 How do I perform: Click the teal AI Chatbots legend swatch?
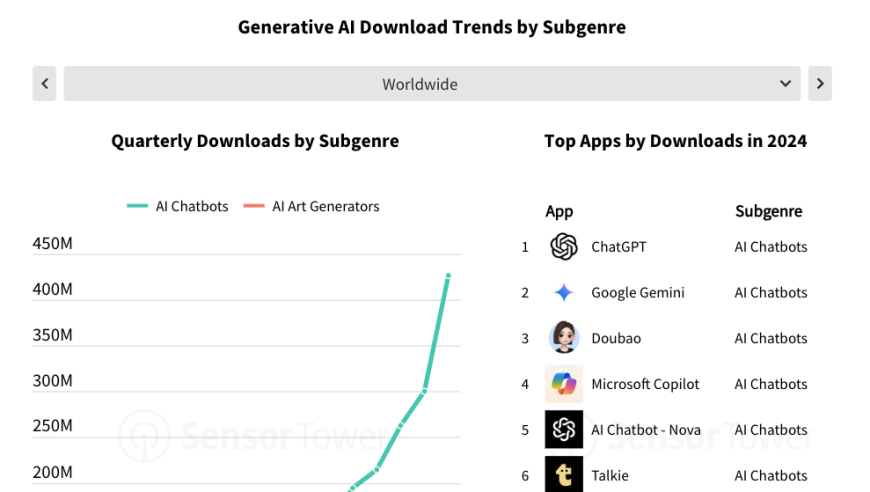click(x=137, y=206)
